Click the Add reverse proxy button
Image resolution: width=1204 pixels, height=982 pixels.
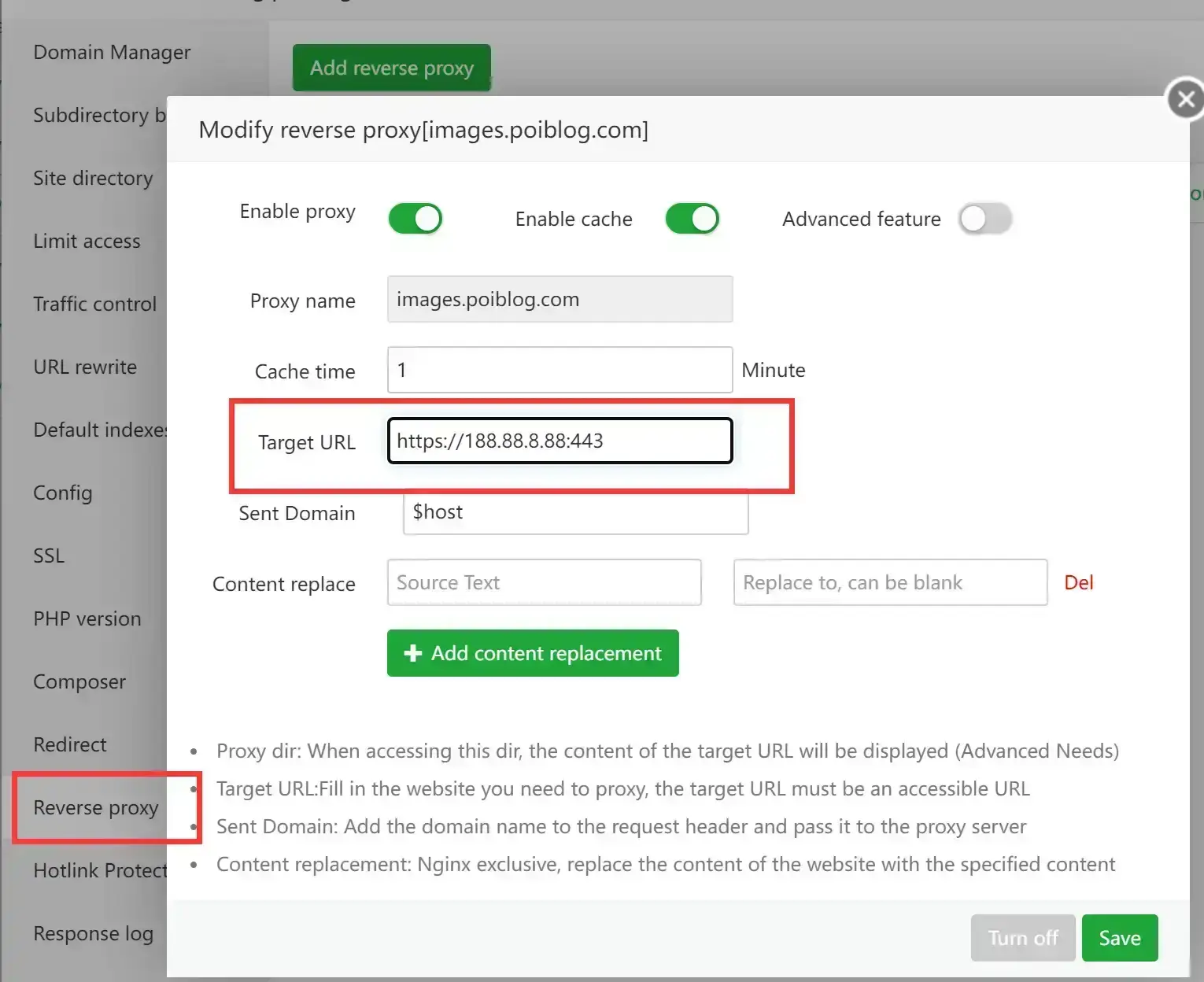point(391,68)
